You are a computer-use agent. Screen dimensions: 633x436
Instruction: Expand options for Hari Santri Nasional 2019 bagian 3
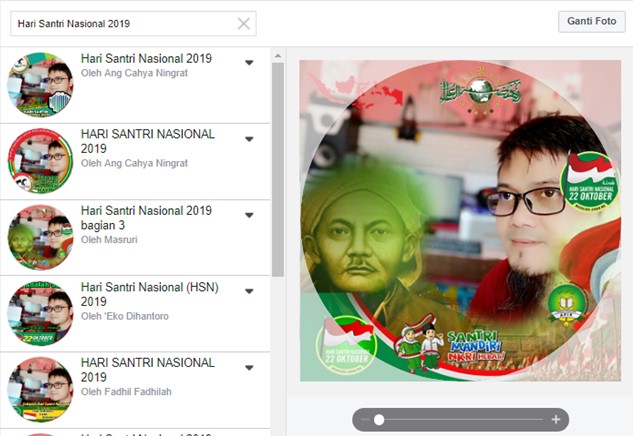point(249,215)
